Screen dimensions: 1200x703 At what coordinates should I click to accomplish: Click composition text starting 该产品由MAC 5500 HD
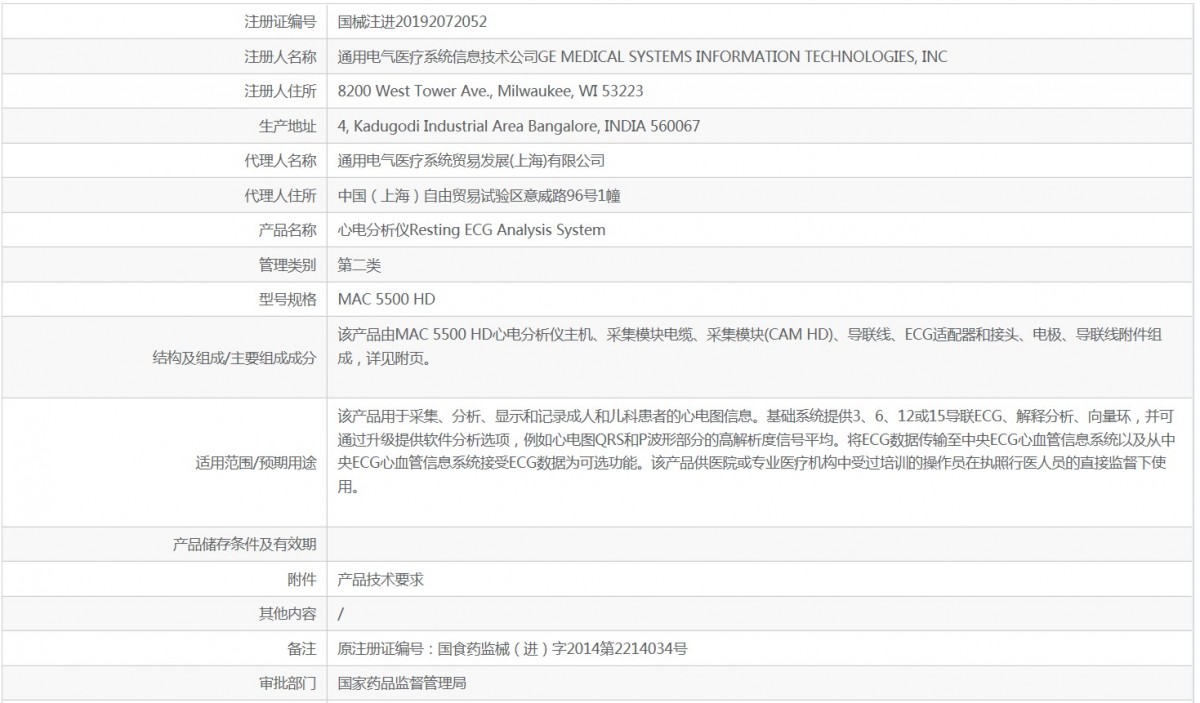[750, 346]
